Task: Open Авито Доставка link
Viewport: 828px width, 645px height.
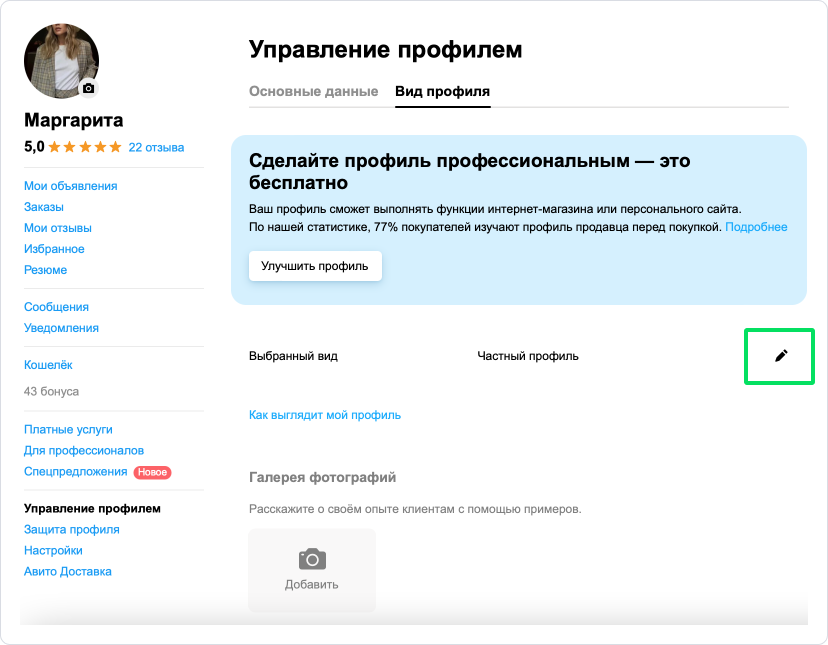Action: click(68, 572)
